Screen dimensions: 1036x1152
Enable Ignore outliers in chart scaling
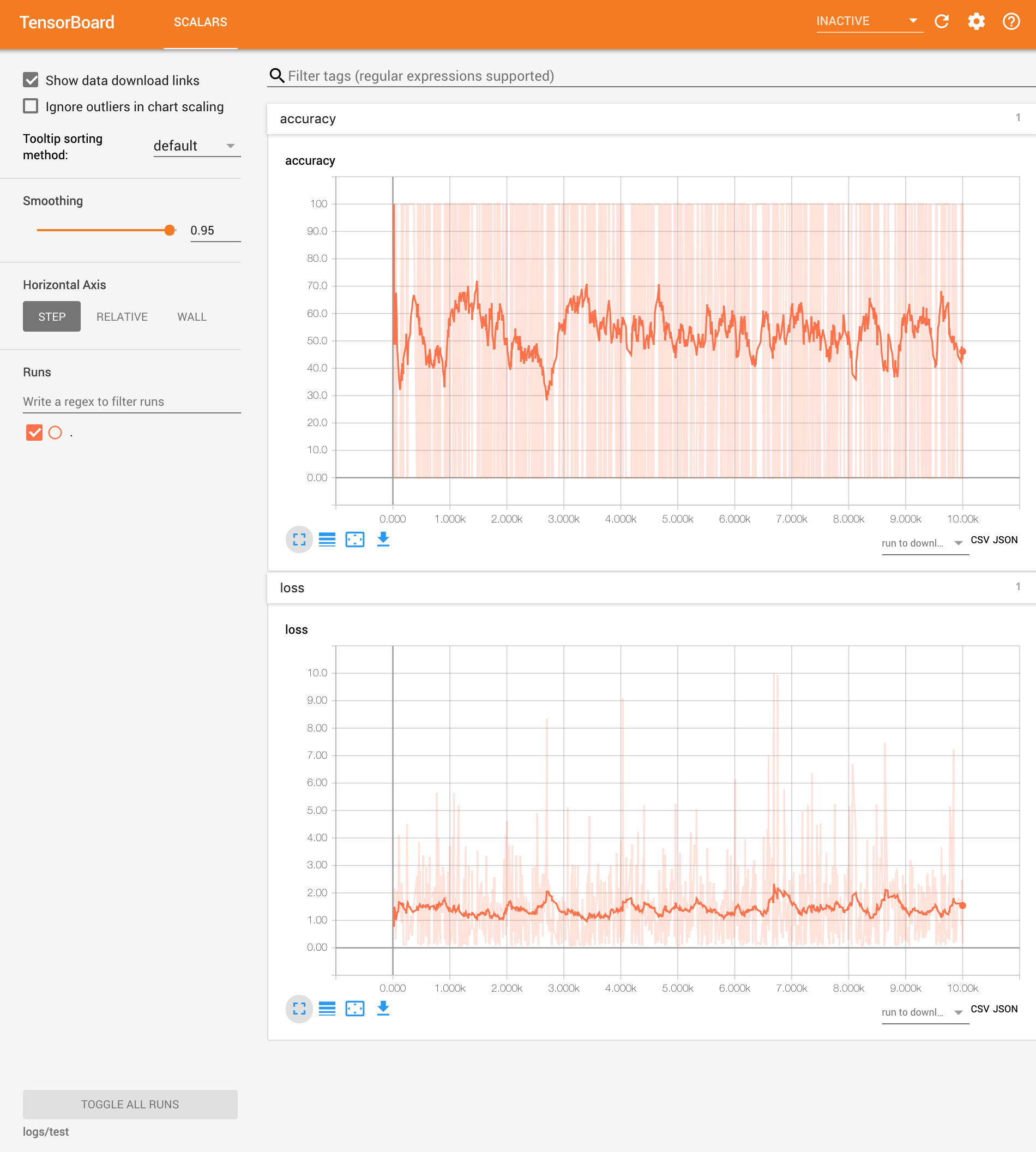pos(31,106)
